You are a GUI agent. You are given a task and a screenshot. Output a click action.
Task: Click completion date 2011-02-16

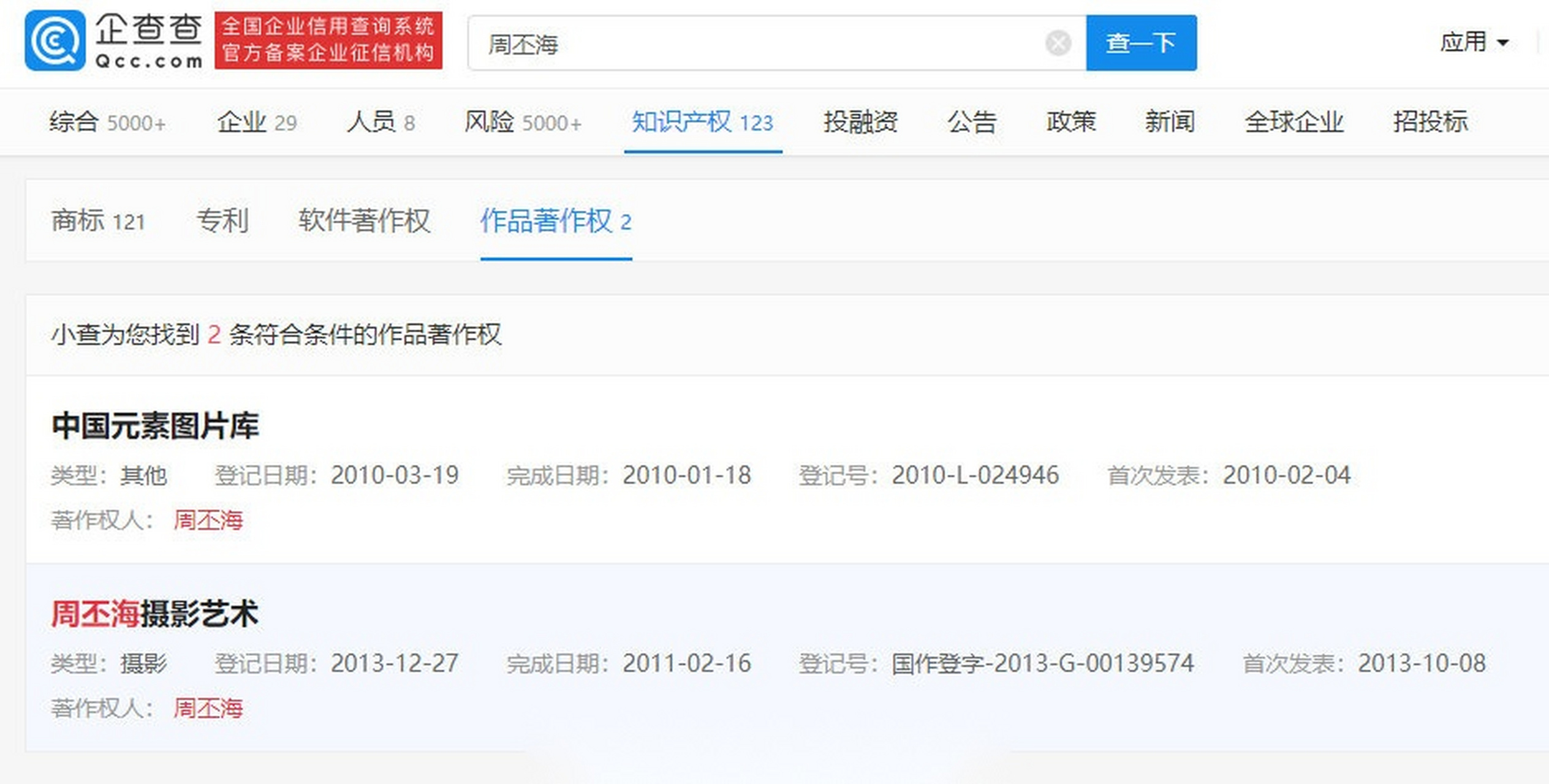(x=687, y=663)
